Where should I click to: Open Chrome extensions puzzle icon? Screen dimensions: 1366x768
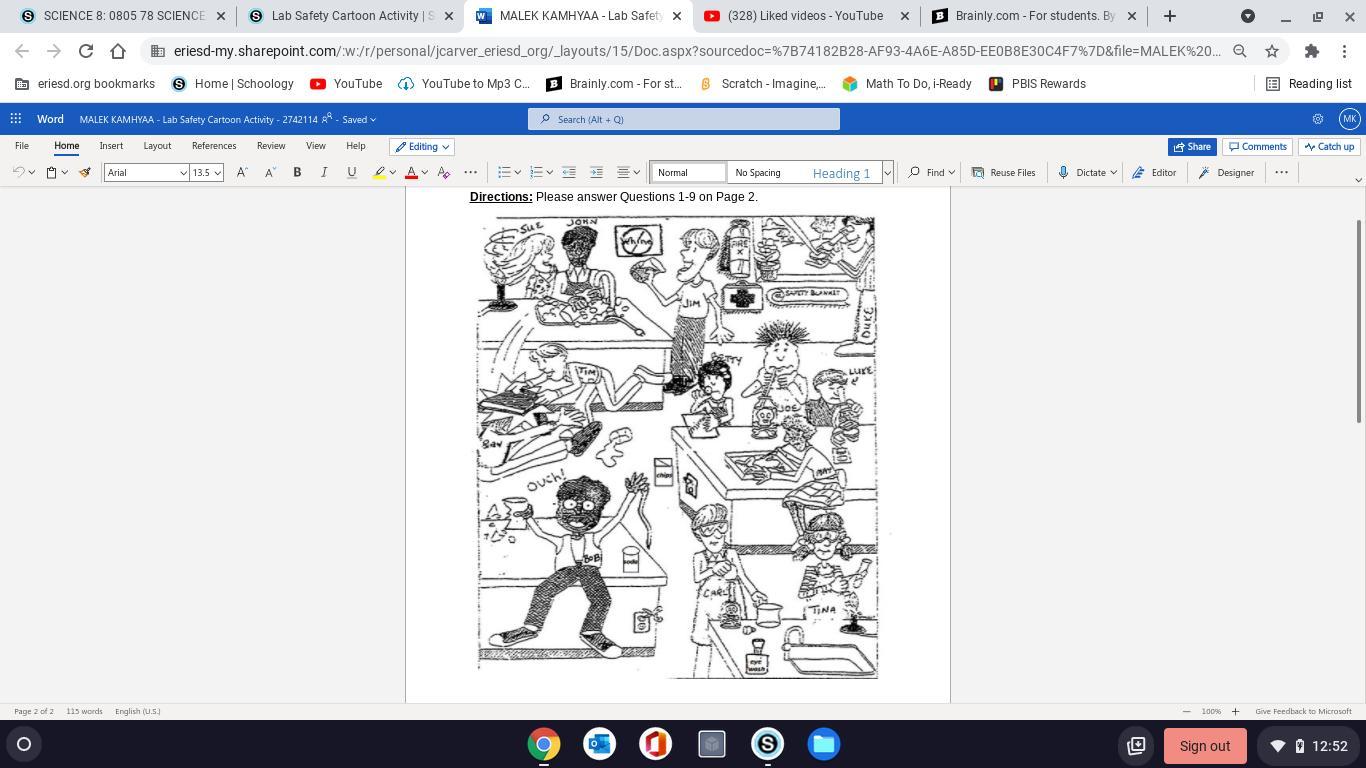click(1312, 51)
